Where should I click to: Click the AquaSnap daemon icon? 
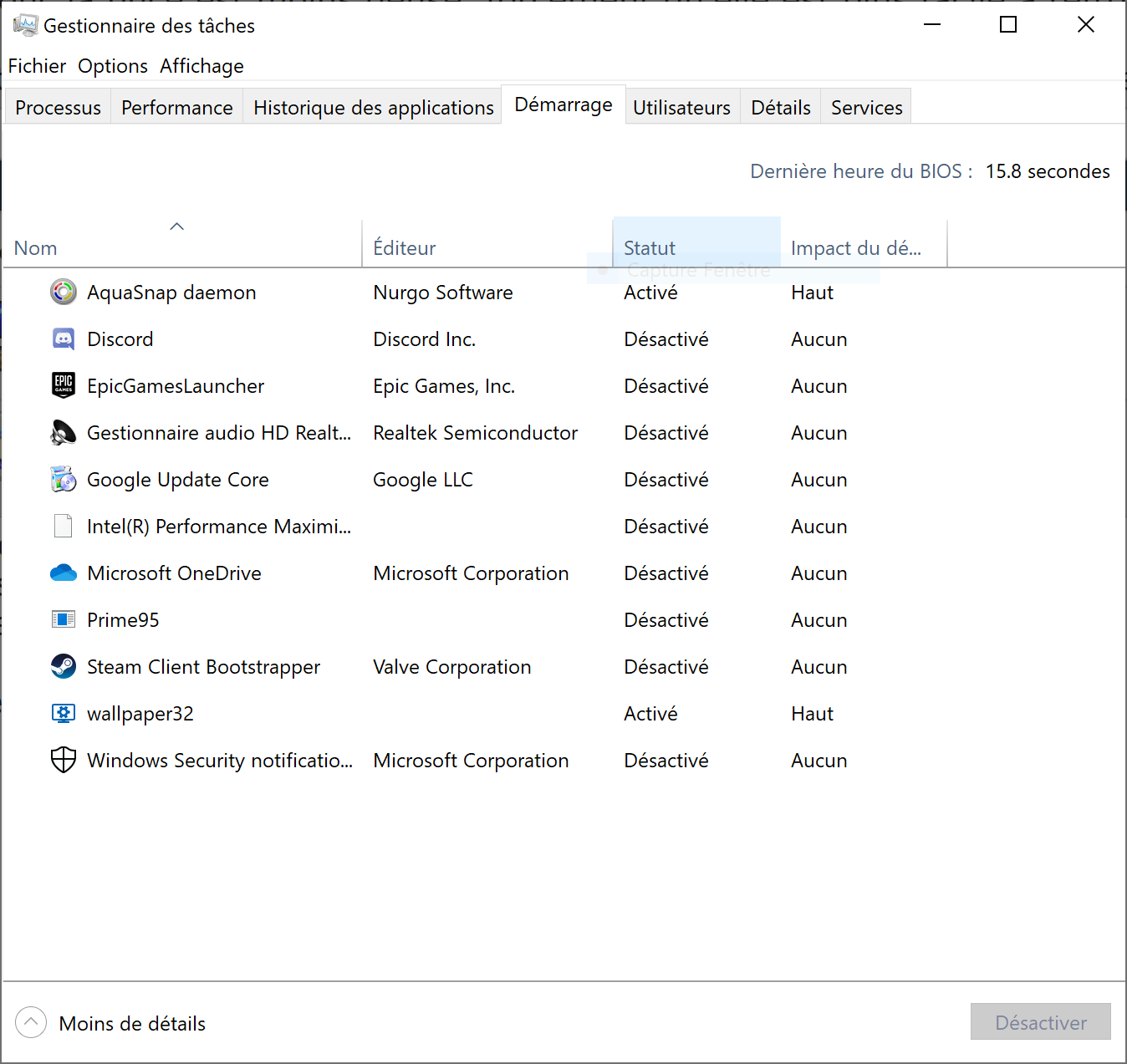(64, 292)
